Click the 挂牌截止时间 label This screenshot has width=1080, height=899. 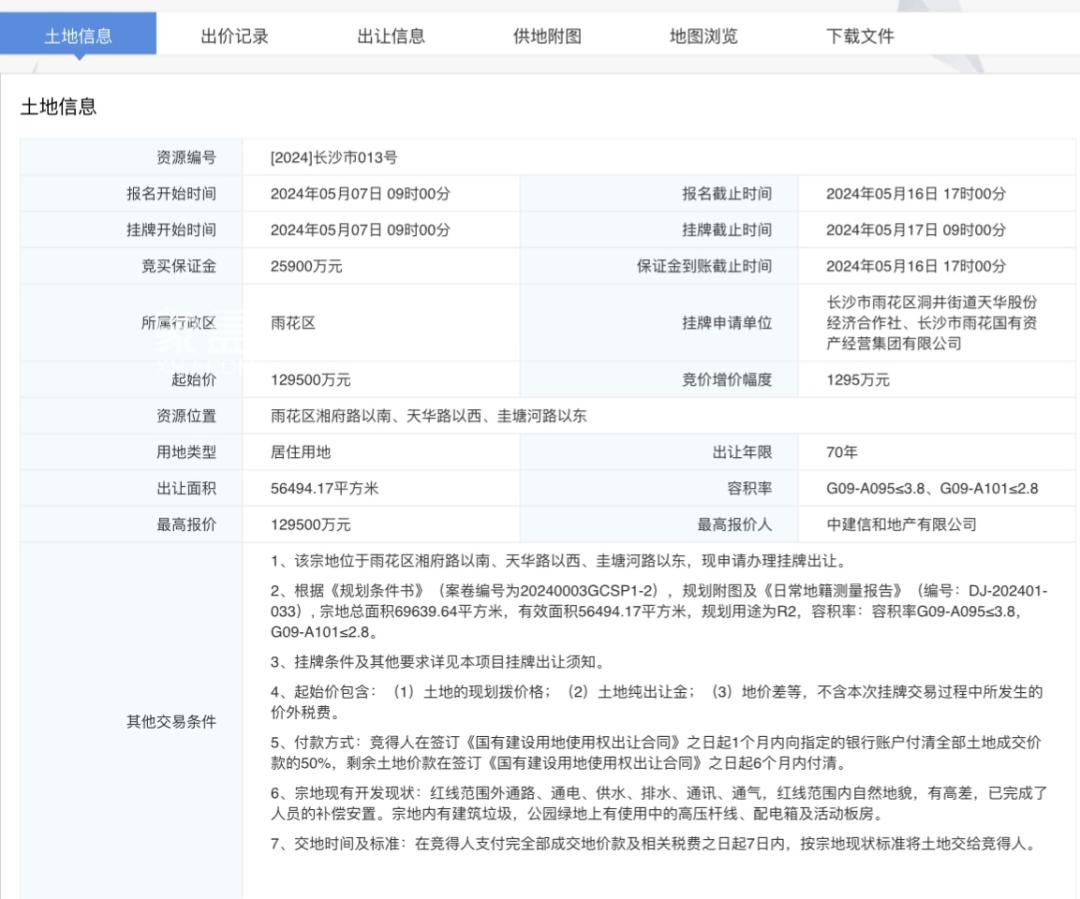pos(726,230)
